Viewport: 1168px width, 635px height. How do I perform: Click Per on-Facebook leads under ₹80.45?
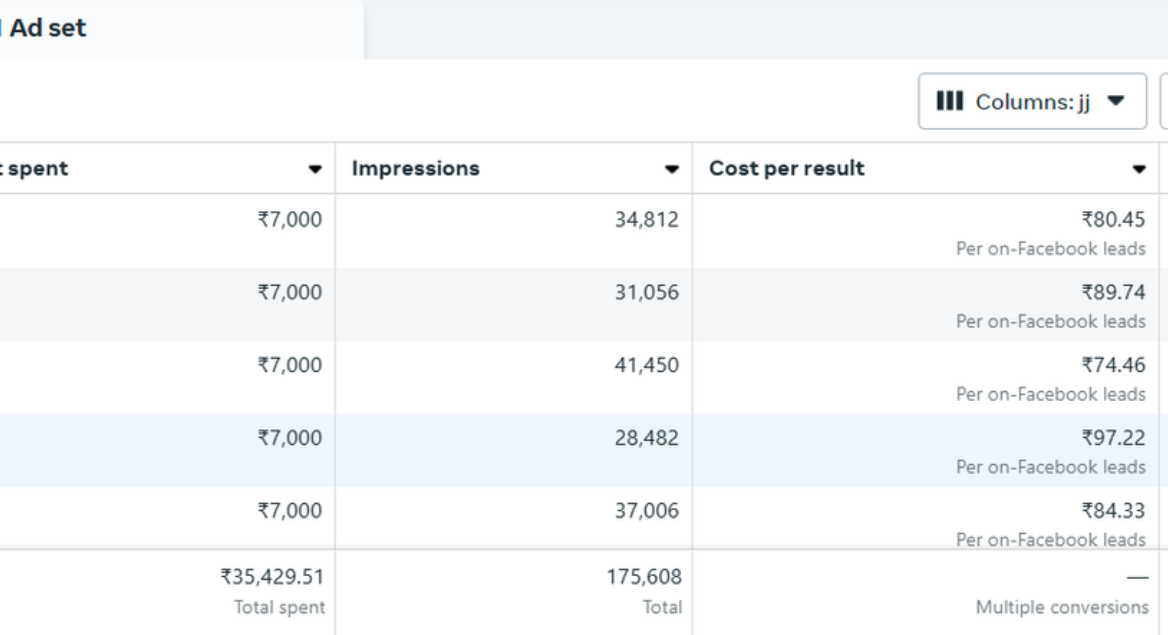[x=1051, y=249]
